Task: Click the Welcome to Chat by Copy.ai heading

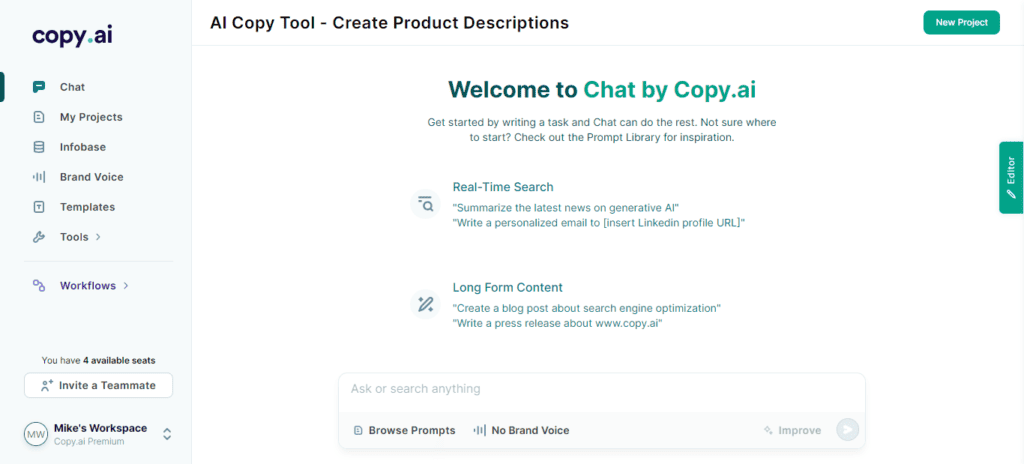Action: 601,90
